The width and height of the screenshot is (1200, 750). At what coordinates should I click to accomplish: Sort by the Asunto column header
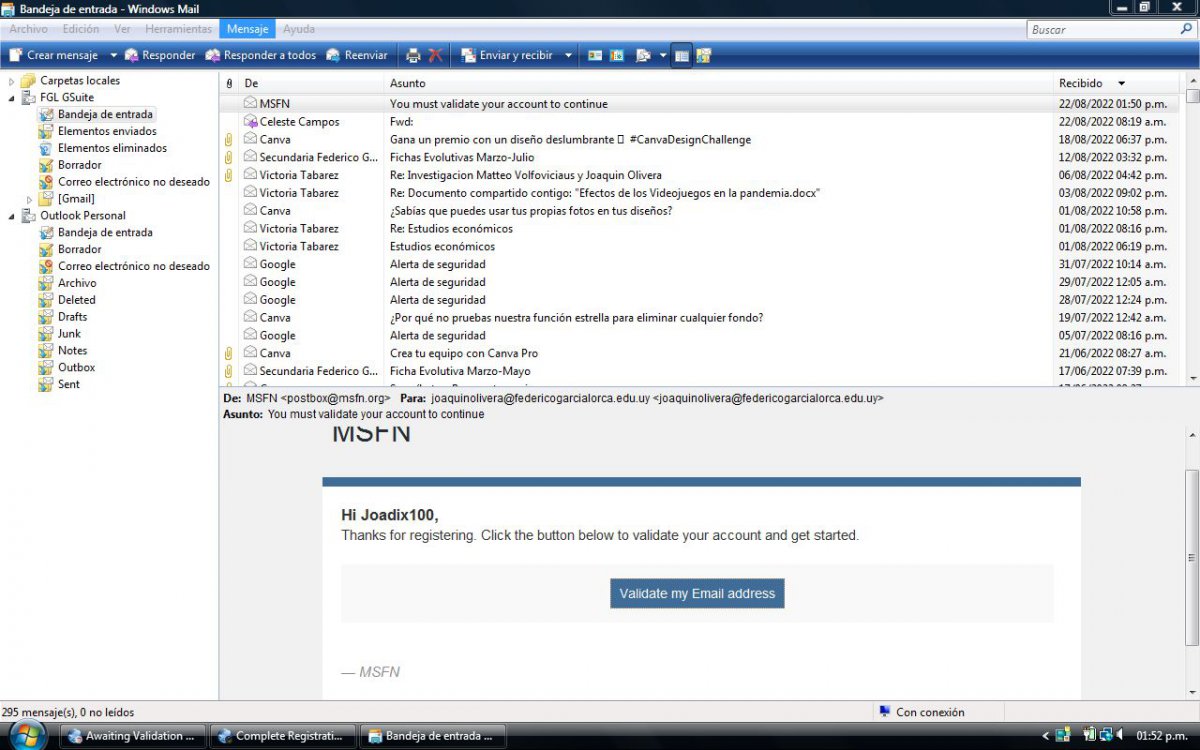coord(720,83)
